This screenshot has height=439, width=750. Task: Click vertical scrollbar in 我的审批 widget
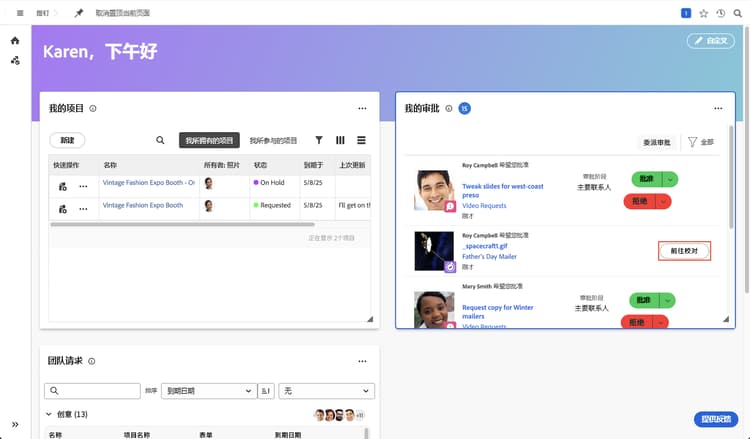pyautogui.click(x=731, y=177)
